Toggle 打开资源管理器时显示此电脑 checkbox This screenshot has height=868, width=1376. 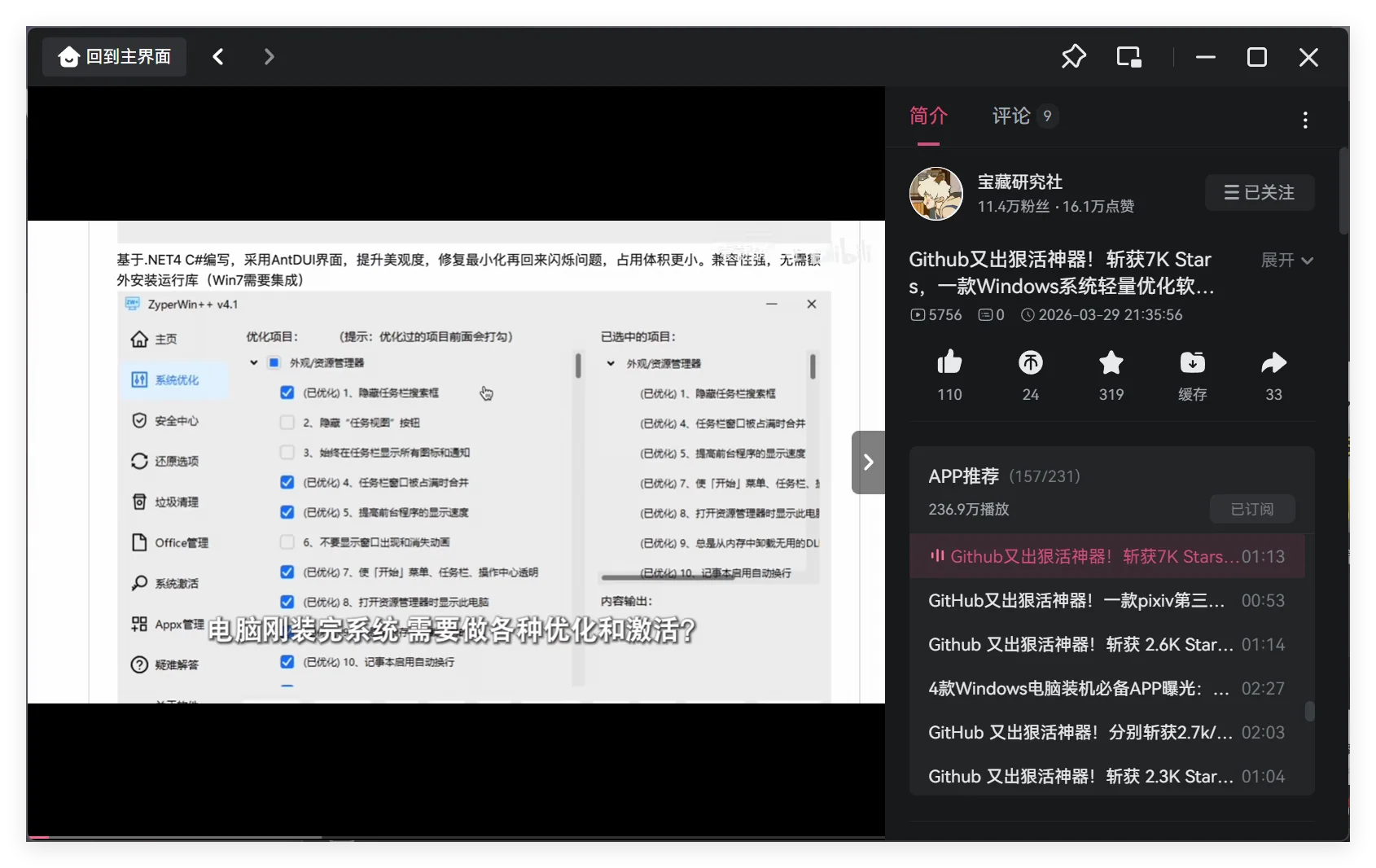287,602
